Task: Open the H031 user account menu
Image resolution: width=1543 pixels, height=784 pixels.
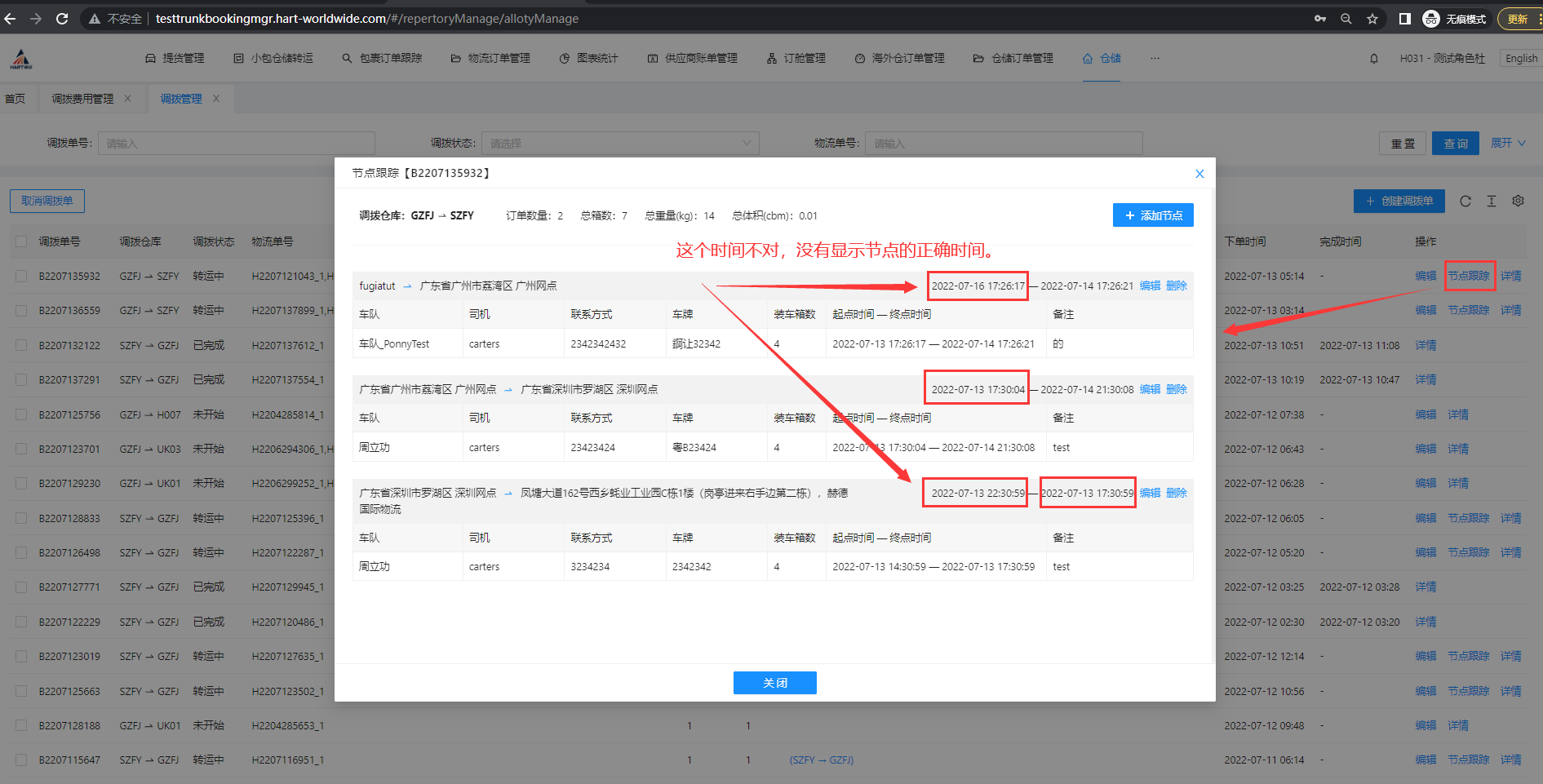Action: click(1442, 59)
